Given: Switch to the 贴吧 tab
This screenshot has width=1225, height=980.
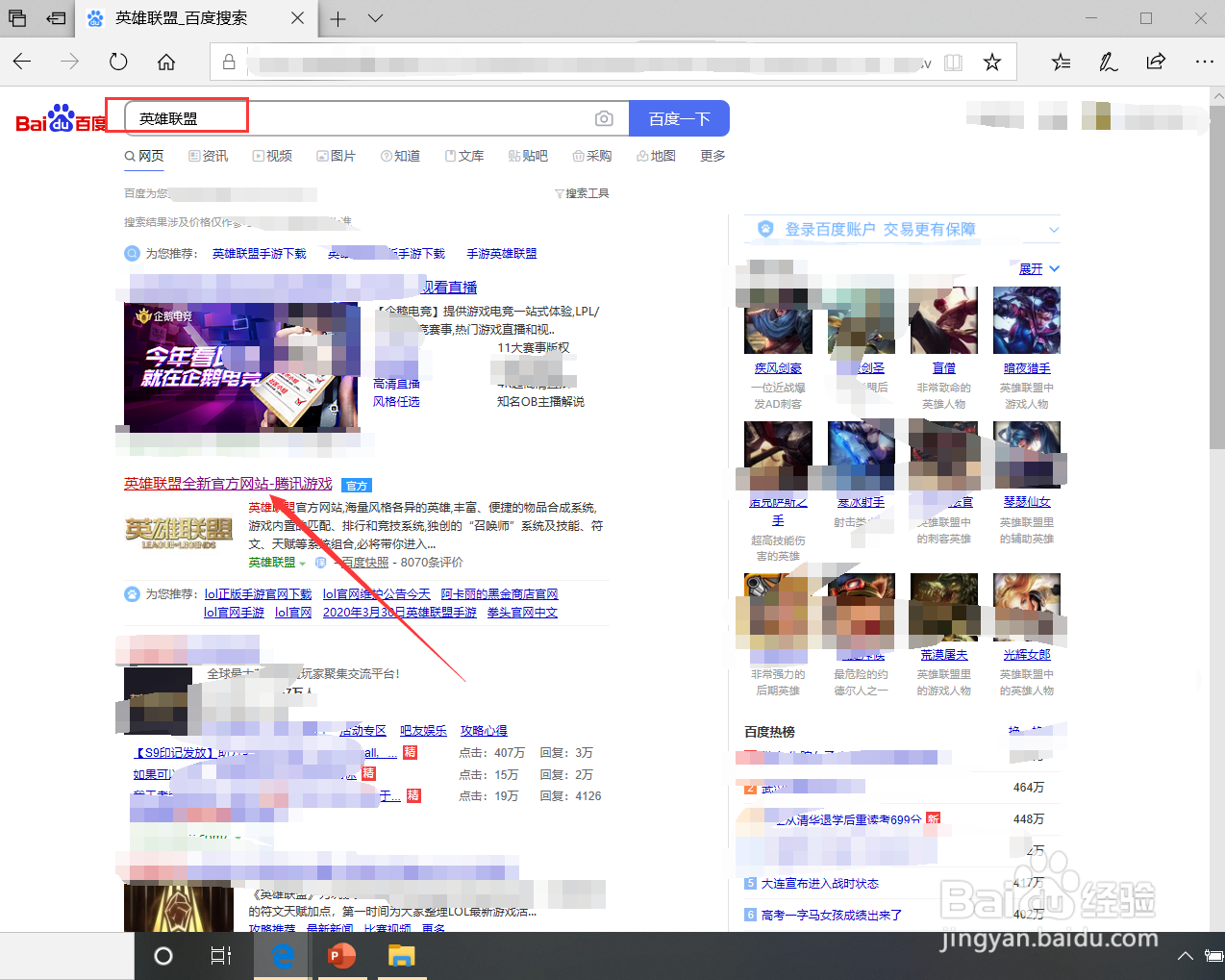Looking at the screenshot, I should 528,156.
